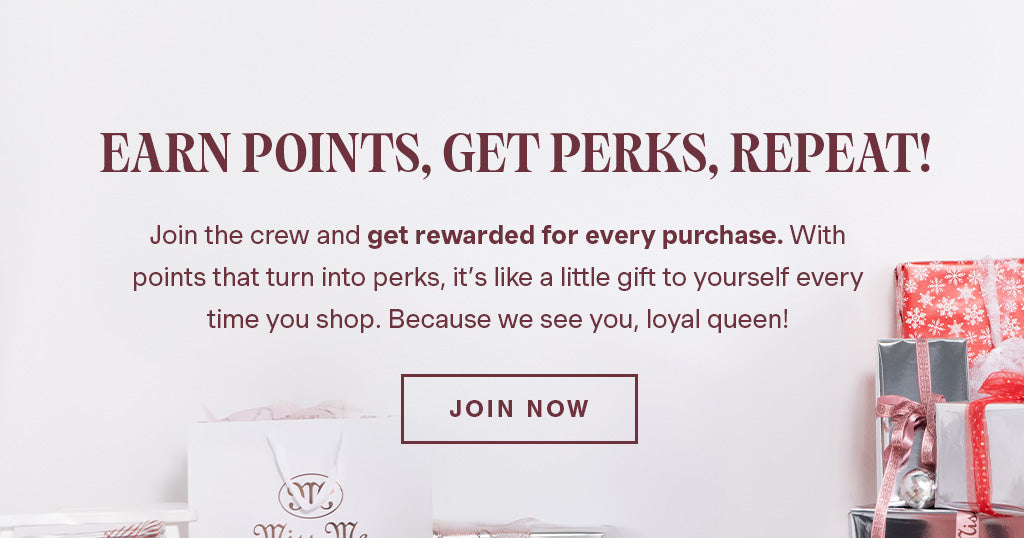Click the silver disco ball ornament

click(916, 488)
